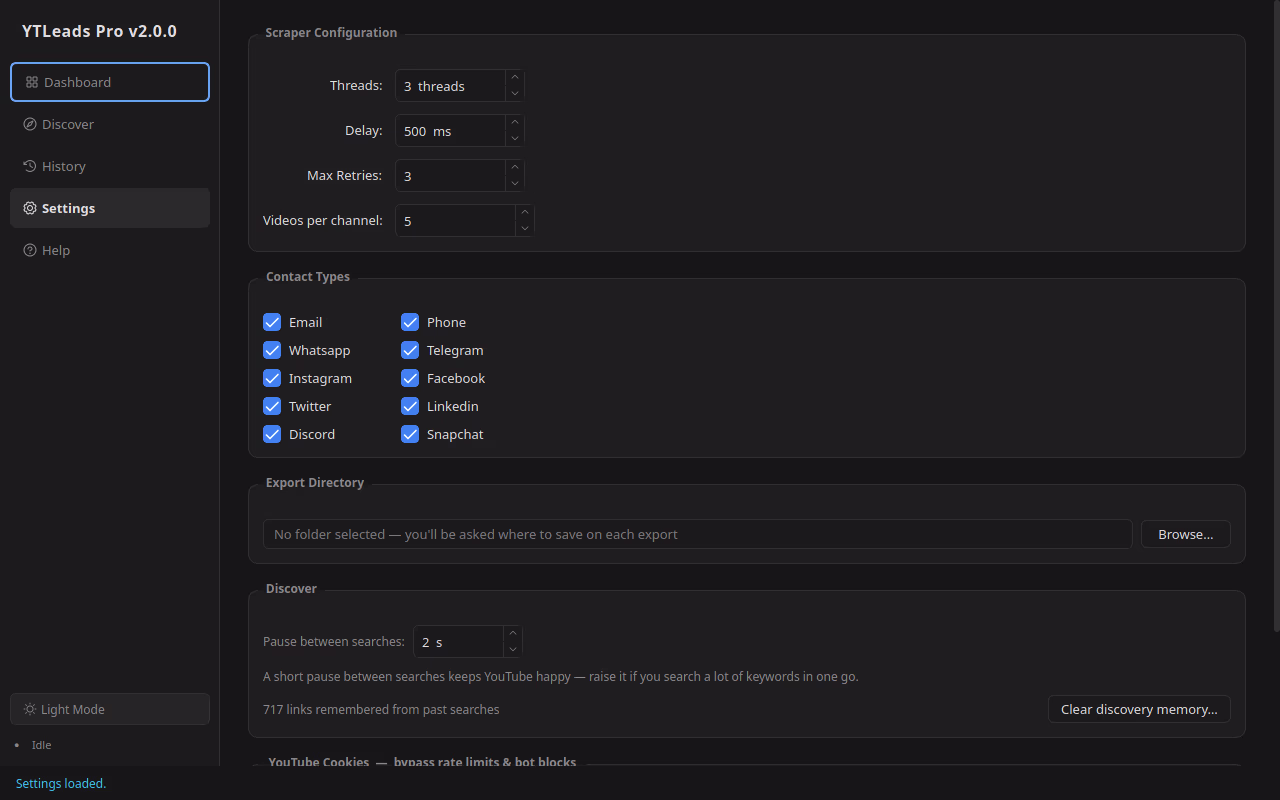
Task: Click the Threads input field
Action: click(x=450, y=86)
